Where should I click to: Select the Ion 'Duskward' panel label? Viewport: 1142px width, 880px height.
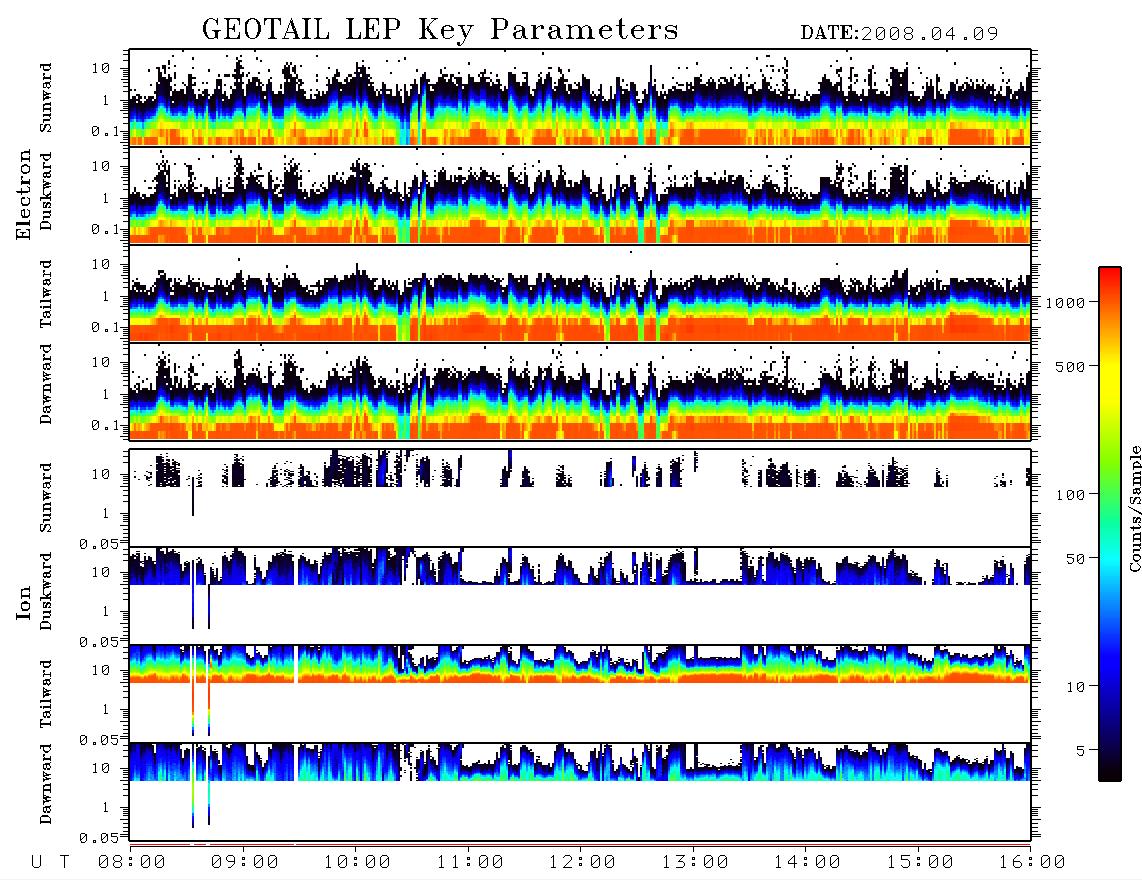click(x=45, y=591)
